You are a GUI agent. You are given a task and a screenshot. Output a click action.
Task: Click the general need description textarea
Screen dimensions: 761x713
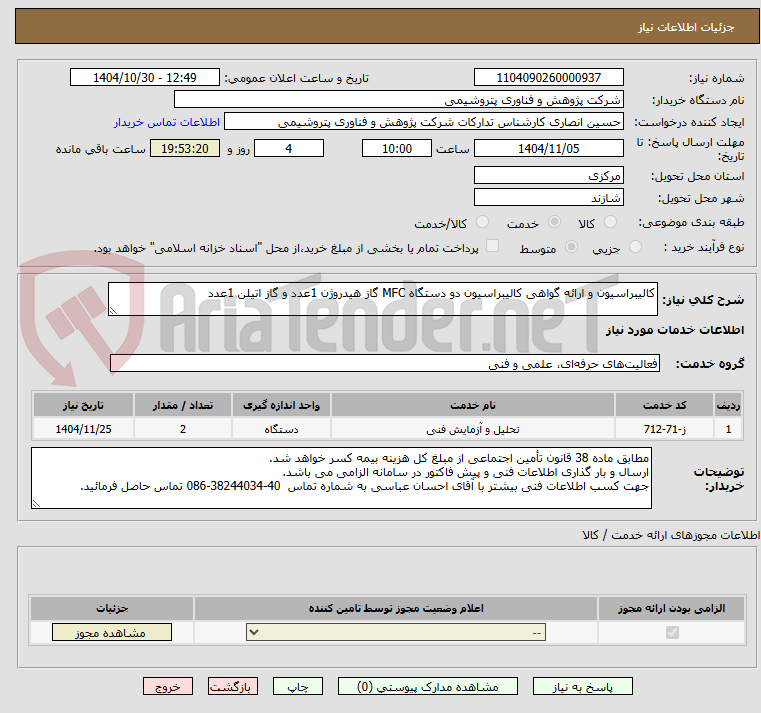pyautogui.click(x=382, y=299)
